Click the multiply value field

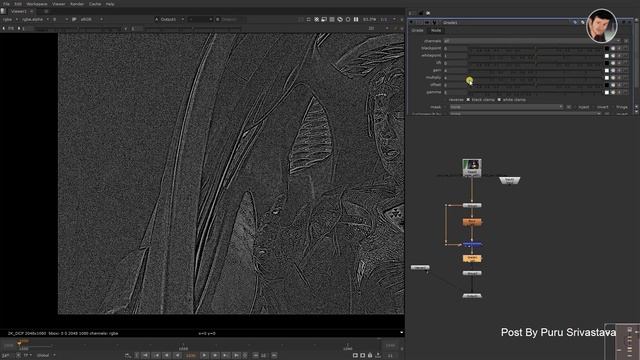pos(455,78)
